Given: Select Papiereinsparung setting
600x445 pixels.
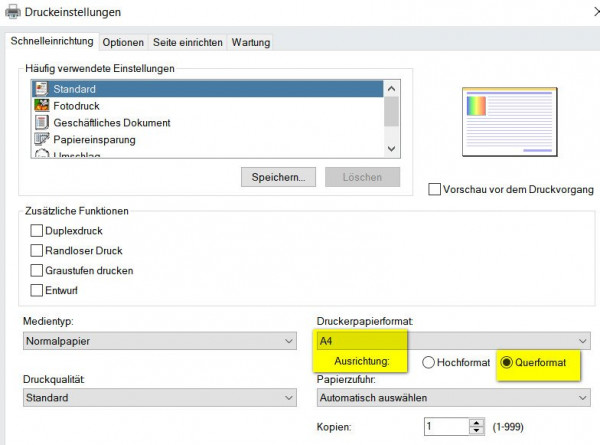Looking at the screenshot, I should 207,139.
